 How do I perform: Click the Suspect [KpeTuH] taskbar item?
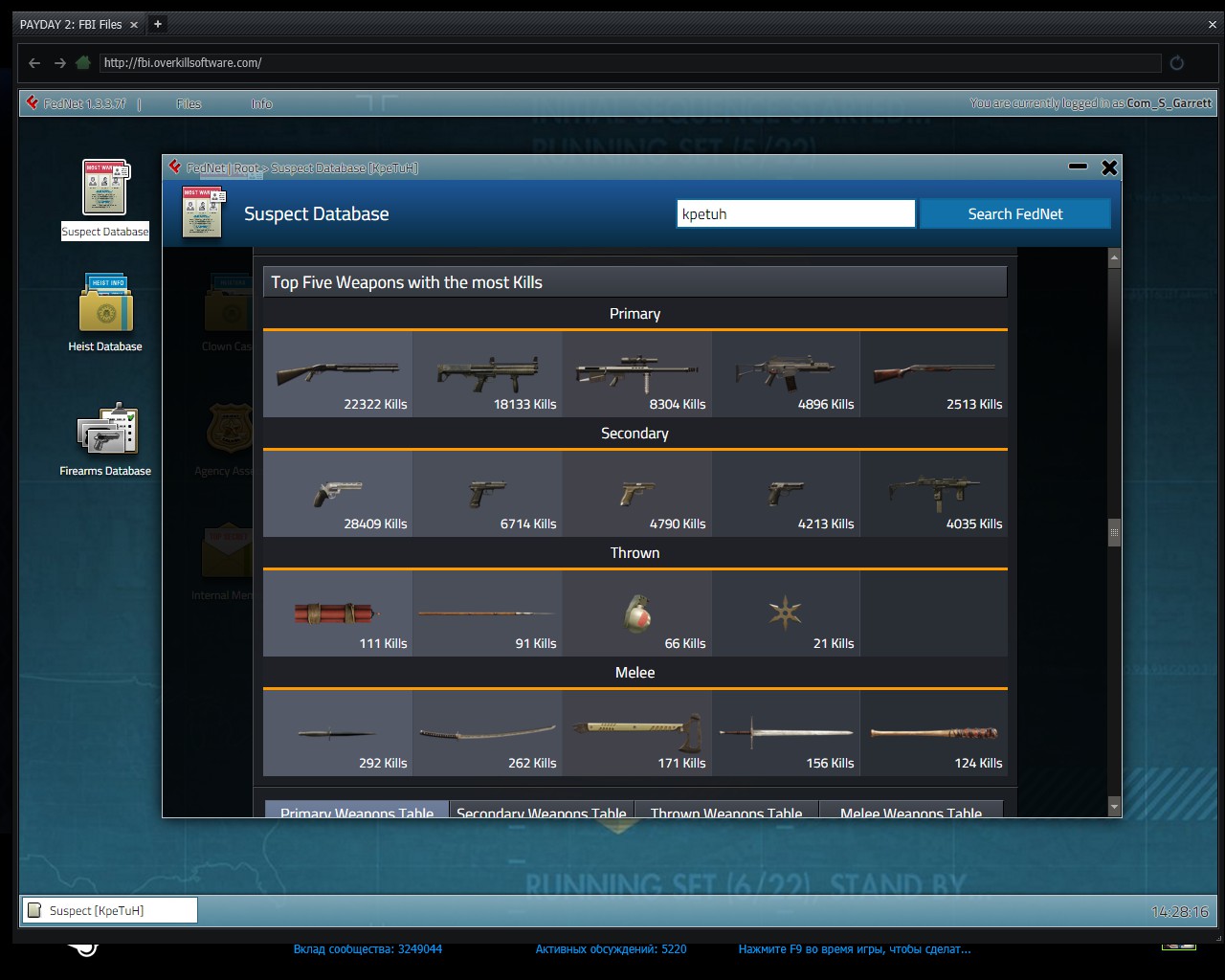(x=110, y=910)
